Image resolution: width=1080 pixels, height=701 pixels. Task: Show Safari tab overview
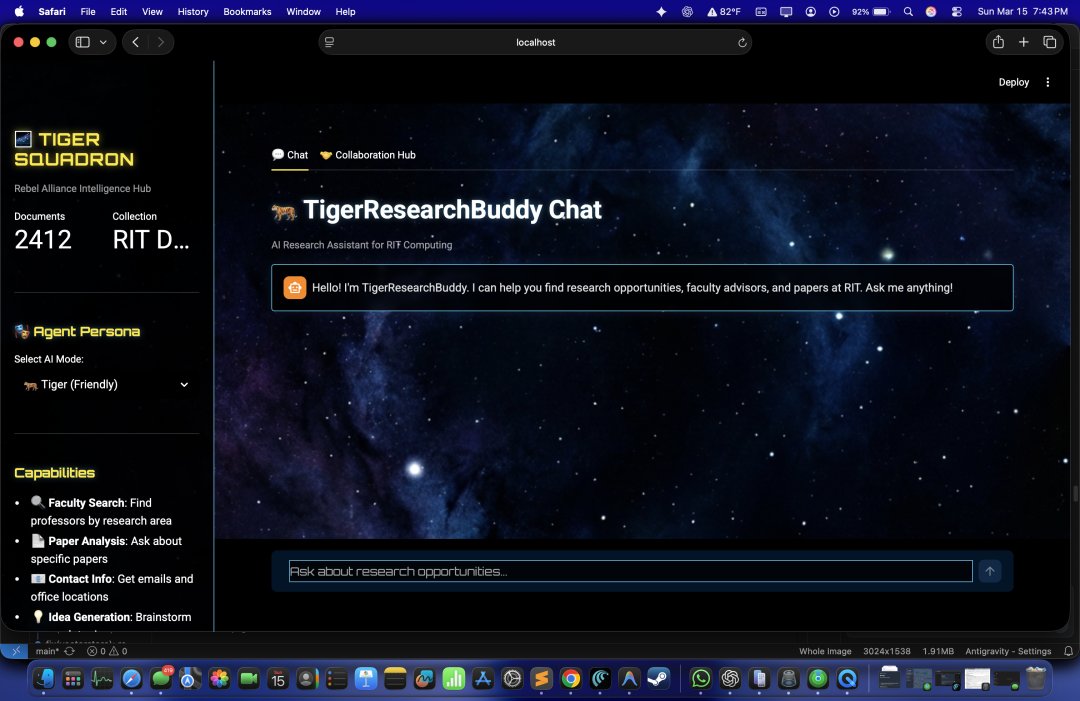pos(1050,42)
